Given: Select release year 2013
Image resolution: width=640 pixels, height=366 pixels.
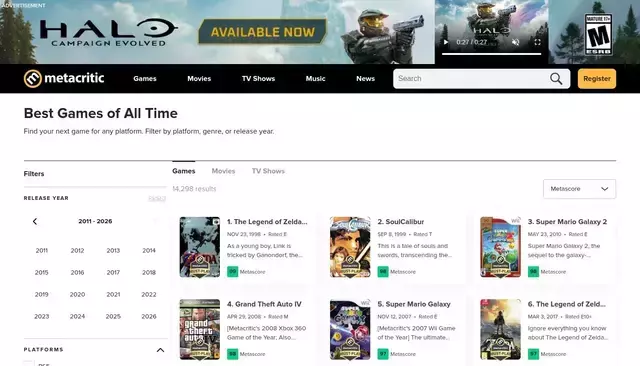Looking at the screenshot, I should [113, 251].
